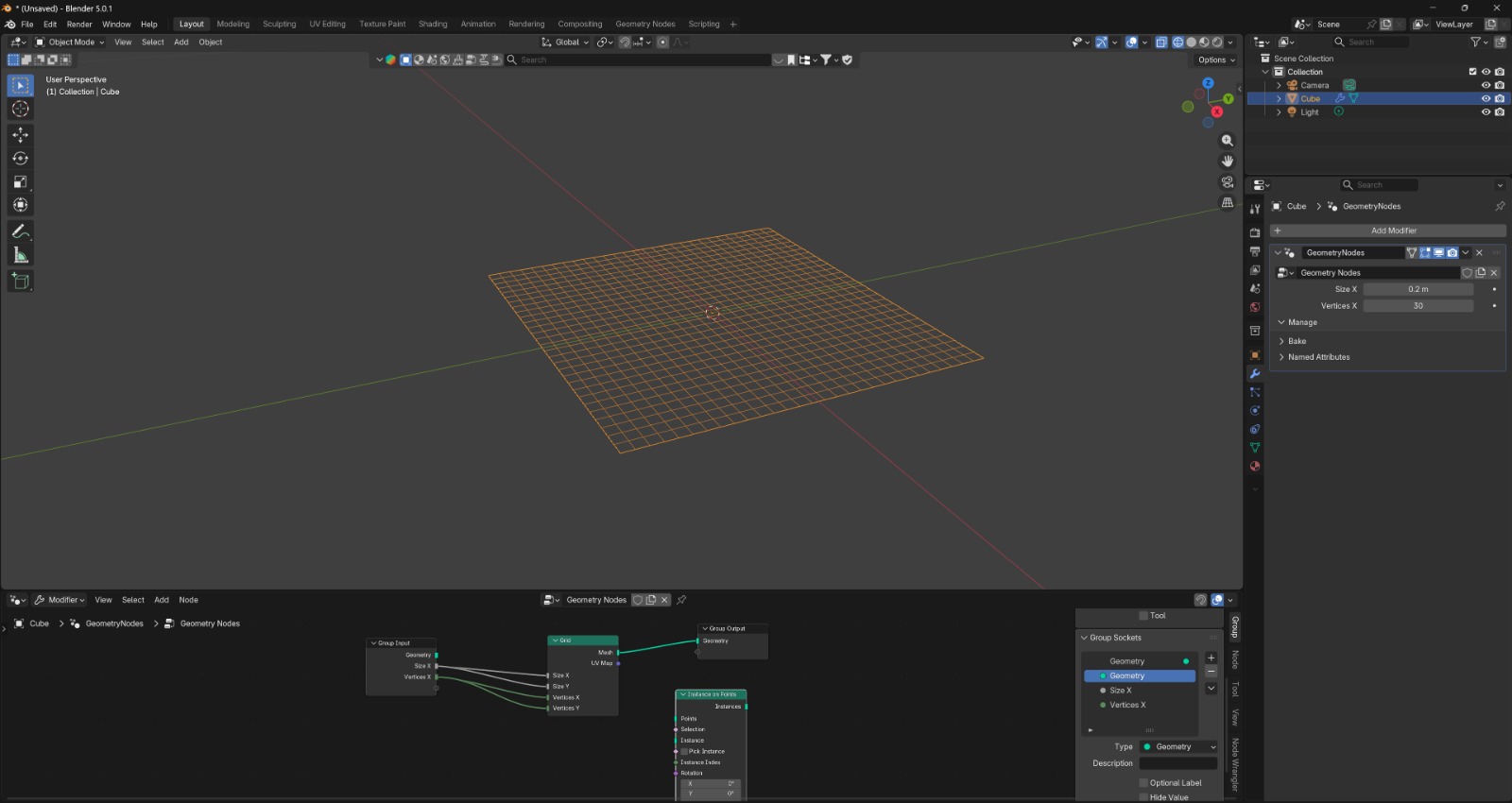
Task: Select the Scale tool in the toolbar
Action: (20, 182)
